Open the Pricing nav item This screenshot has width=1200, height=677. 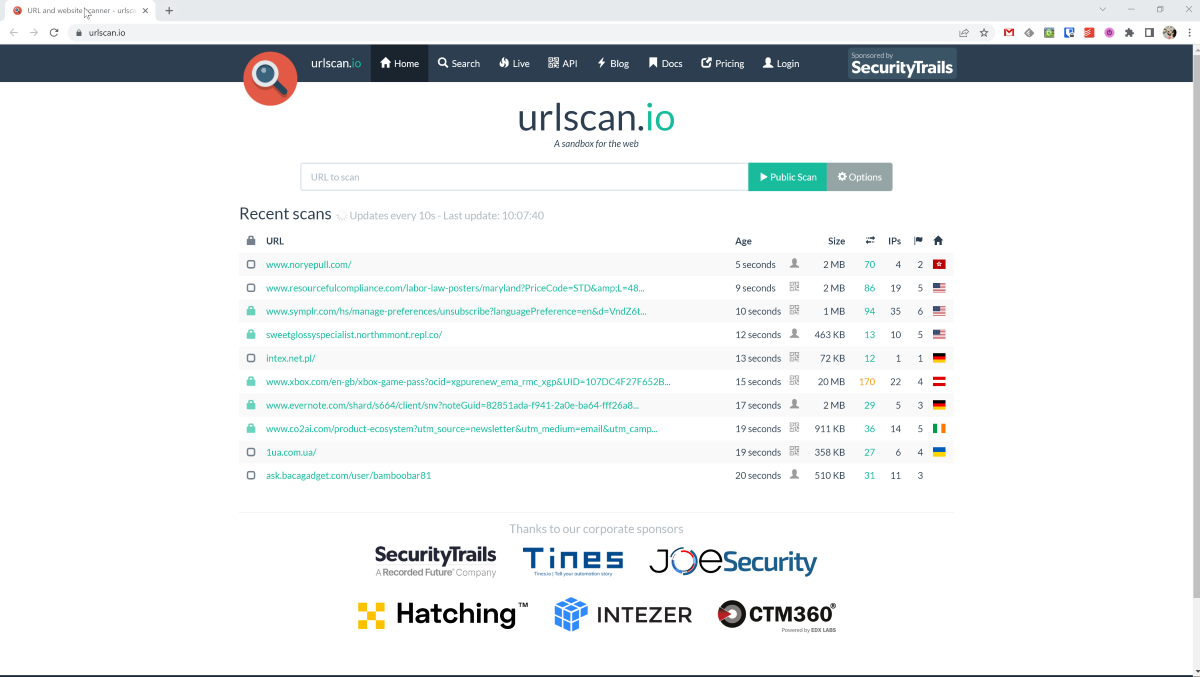pos(723,63)
